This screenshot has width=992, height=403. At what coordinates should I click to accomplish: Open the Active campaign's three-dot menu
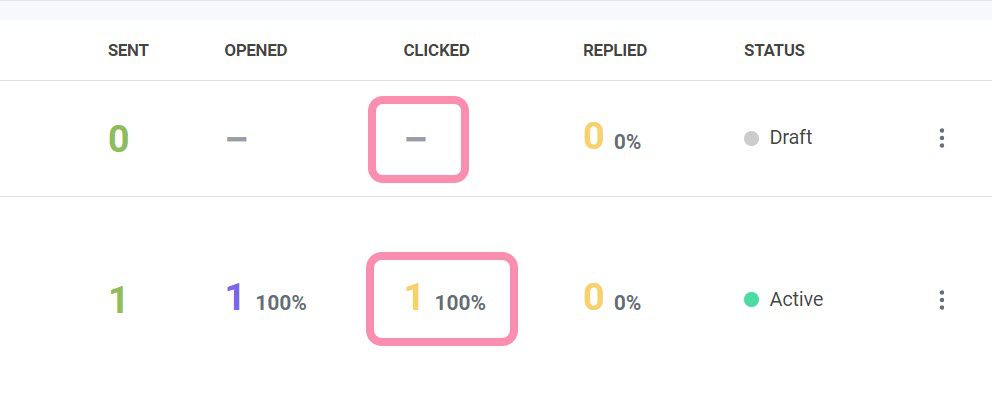click(941, 300)
